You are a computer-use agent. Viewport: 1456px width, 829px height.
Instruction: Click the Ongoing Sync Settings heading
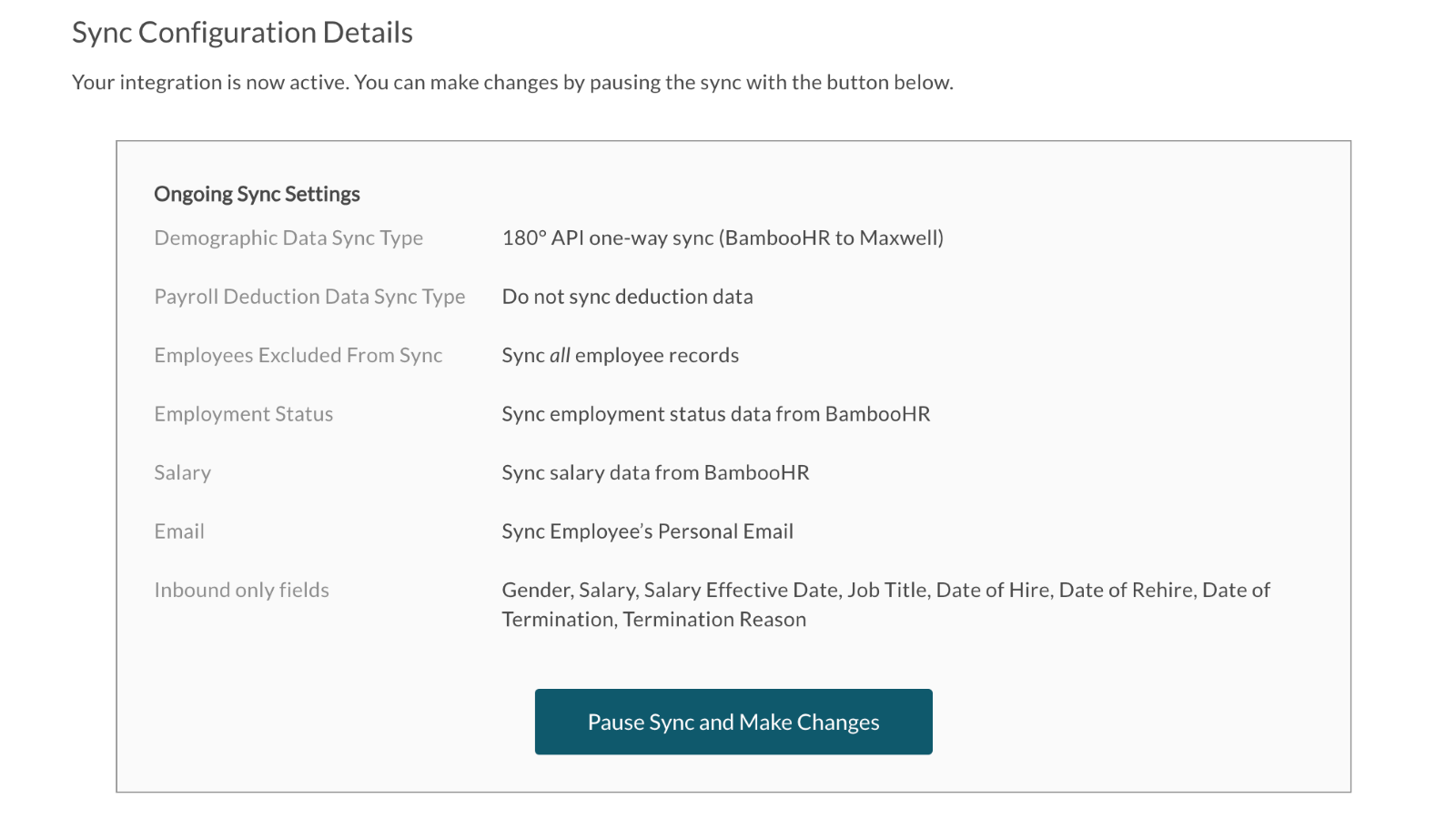click(257, 194)
